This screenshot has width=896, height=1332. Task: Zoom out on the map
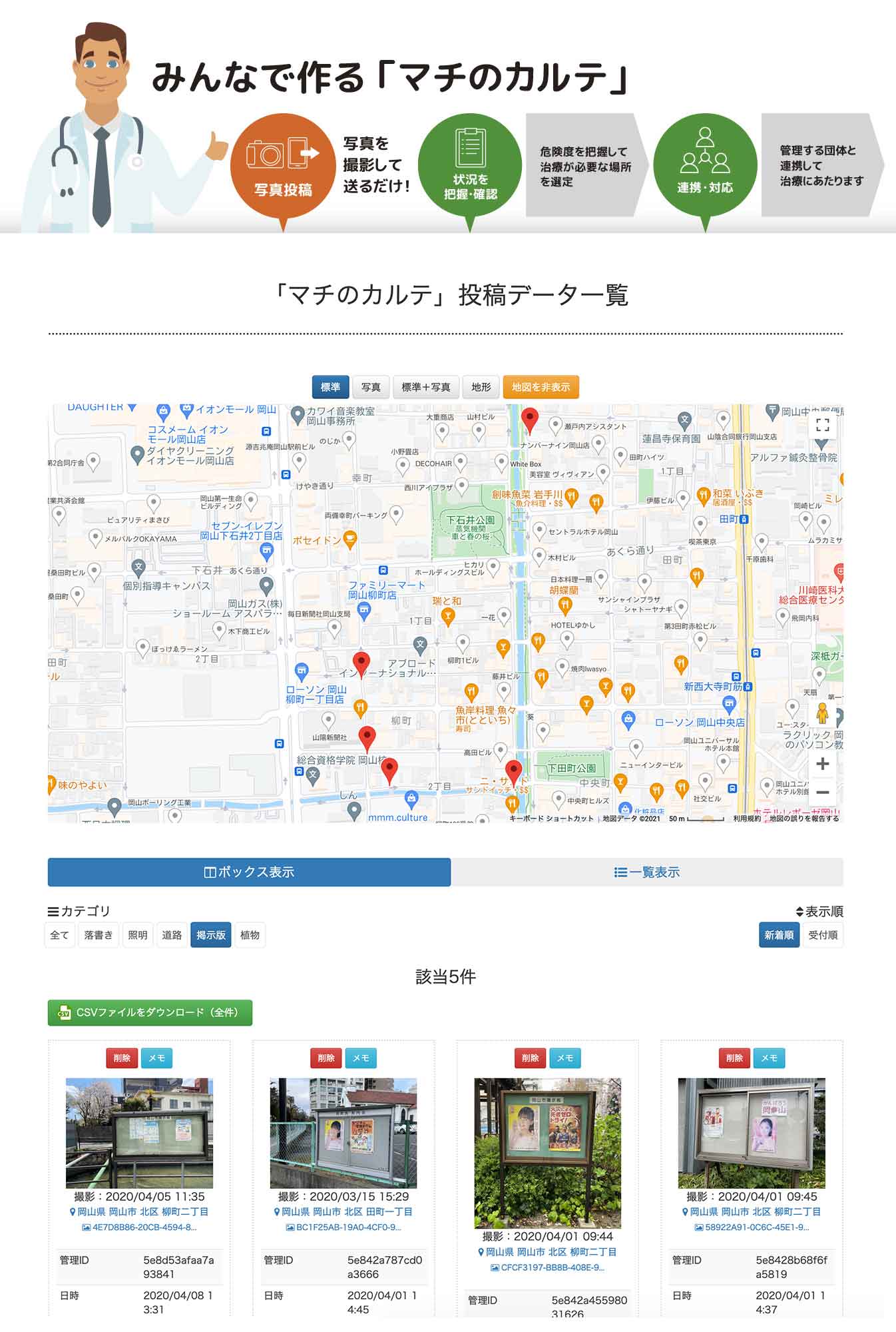(x=822, y=793)
